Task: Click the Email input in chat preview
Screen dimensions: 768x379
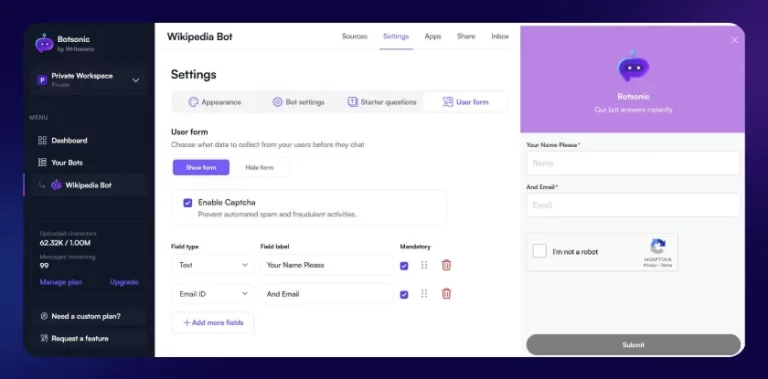Action: (633, 205)
